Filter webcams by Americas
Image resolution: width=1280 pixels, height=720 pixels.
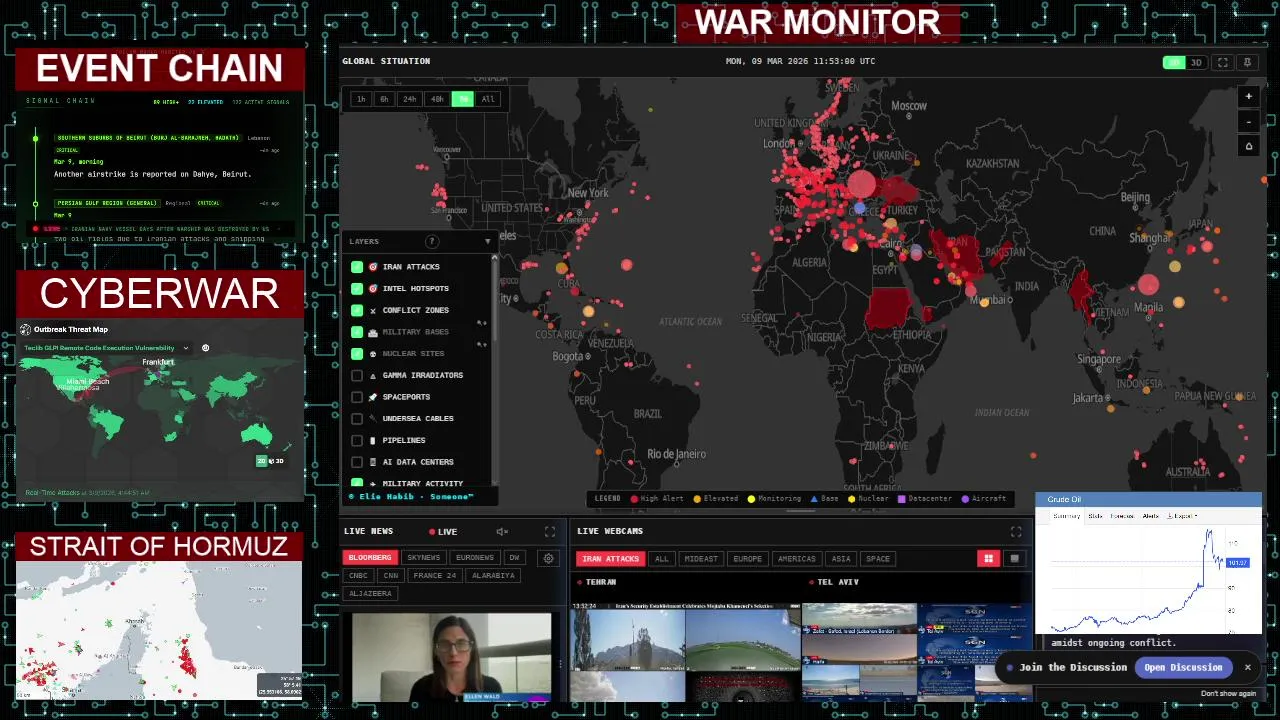click(x=796, y=559)
